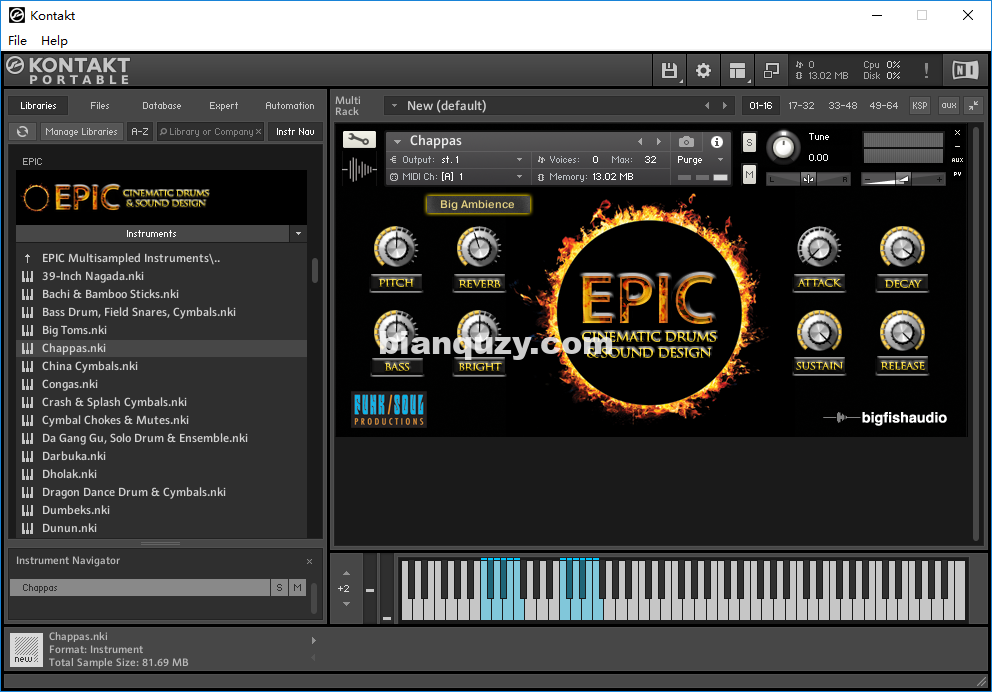Screen dimensions: 992x692
Task: Open the save/load disk icon menu
Action: [x=669, y=70]
